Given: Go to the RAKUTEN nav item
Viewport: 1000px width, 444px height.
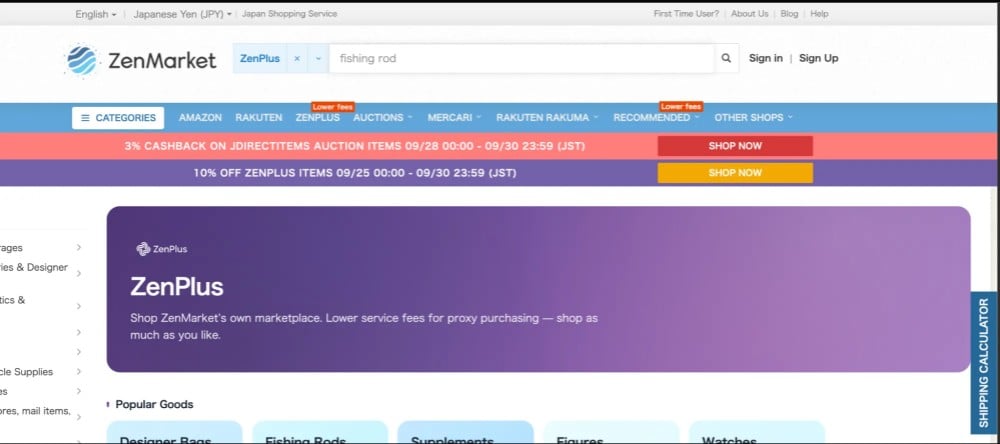Looking at the screenshot, I should pos(258,118).
